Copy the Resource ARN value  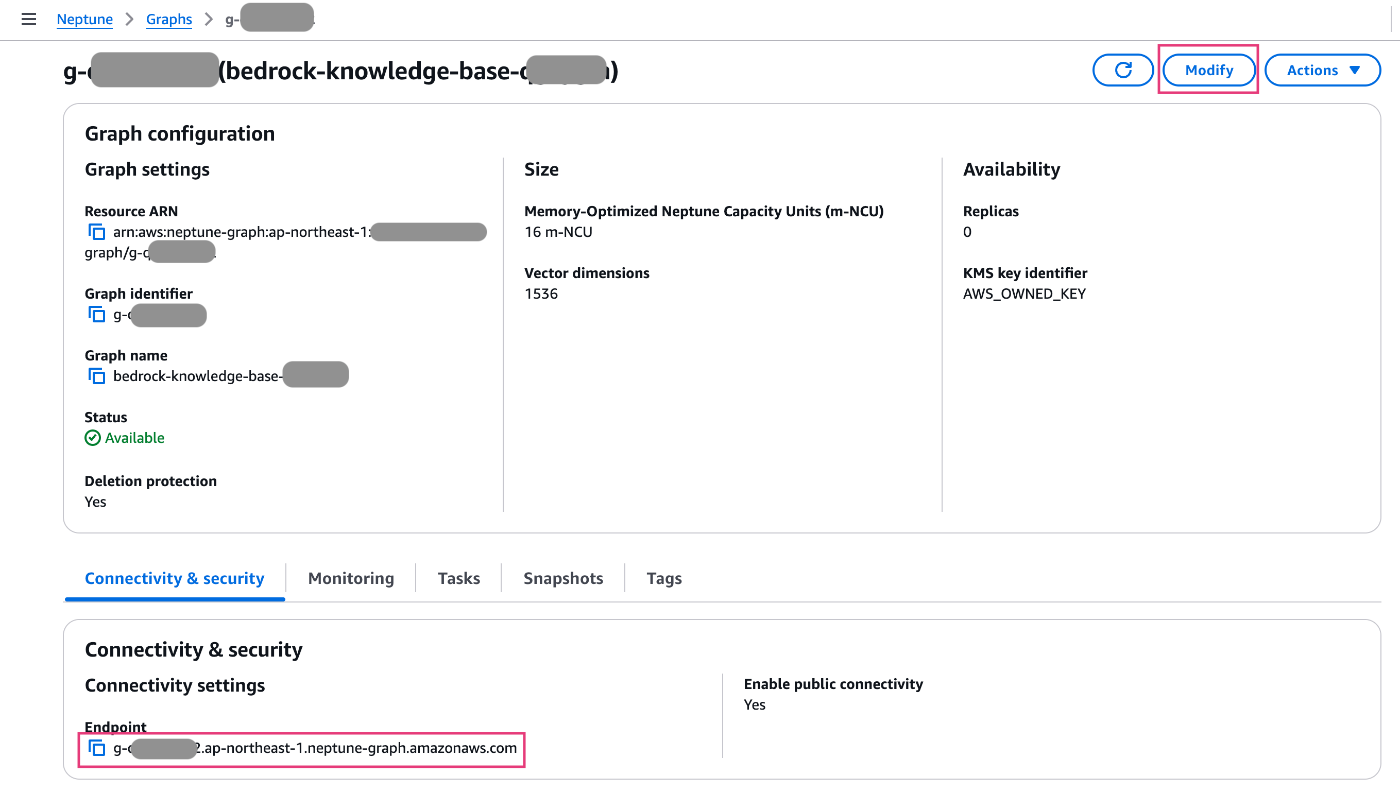[x=97, y=232]
